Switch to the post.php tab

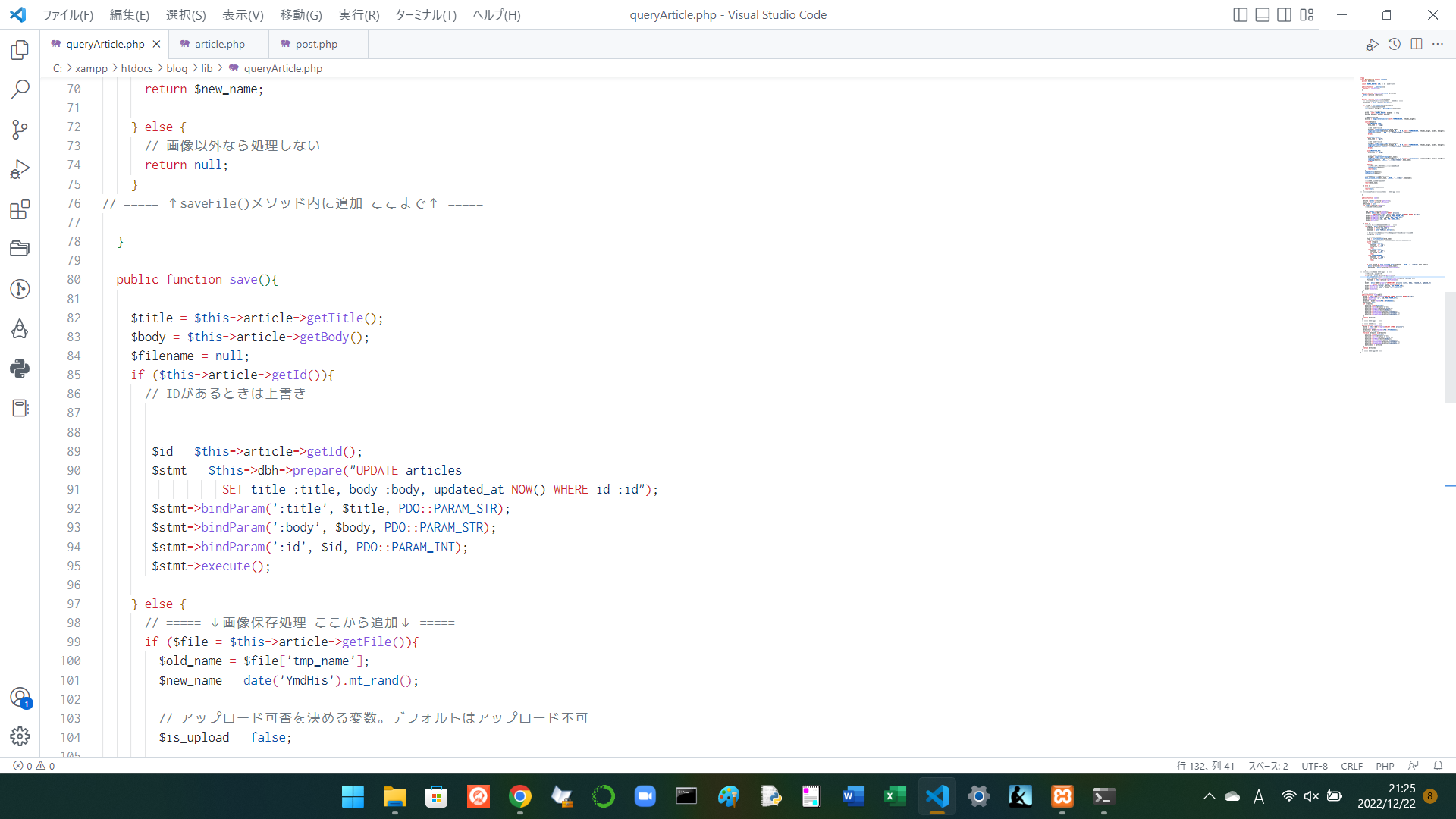click(316, 44)
